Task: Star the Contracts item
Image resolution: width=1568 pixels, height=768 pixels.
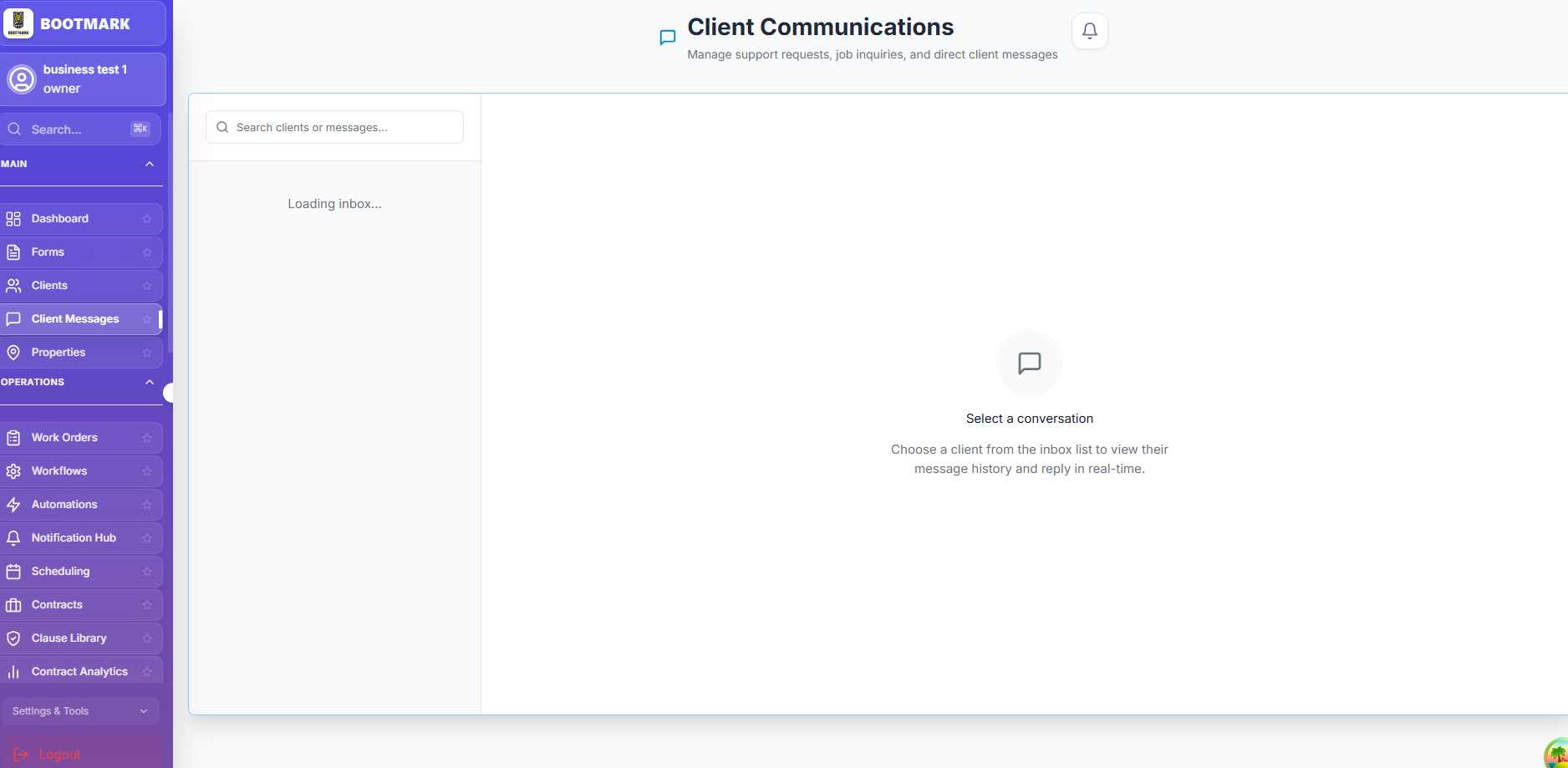Action: pos(147,605)
